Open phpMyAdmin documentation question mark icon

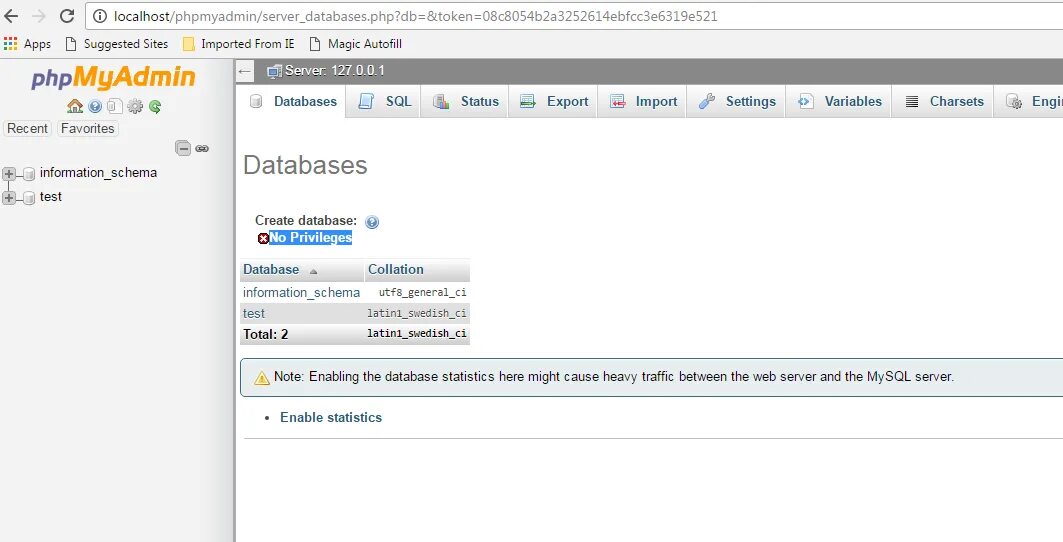coord(95,107)
